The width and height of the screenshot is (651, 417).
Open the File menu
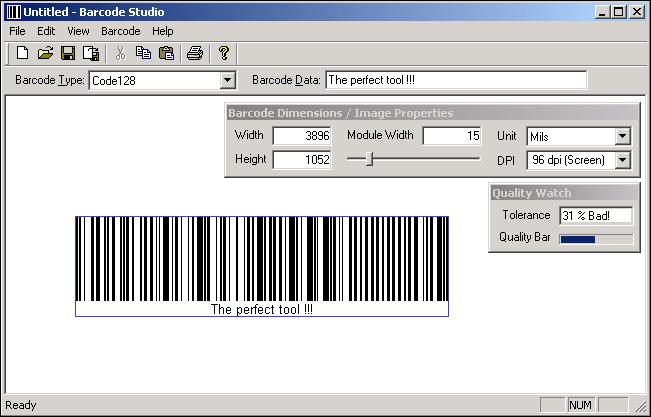click(17, 31)
